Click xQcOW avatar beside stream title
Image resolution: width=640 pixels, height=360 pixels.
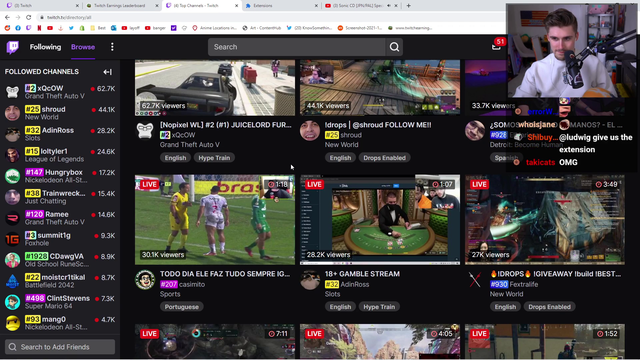145,131
